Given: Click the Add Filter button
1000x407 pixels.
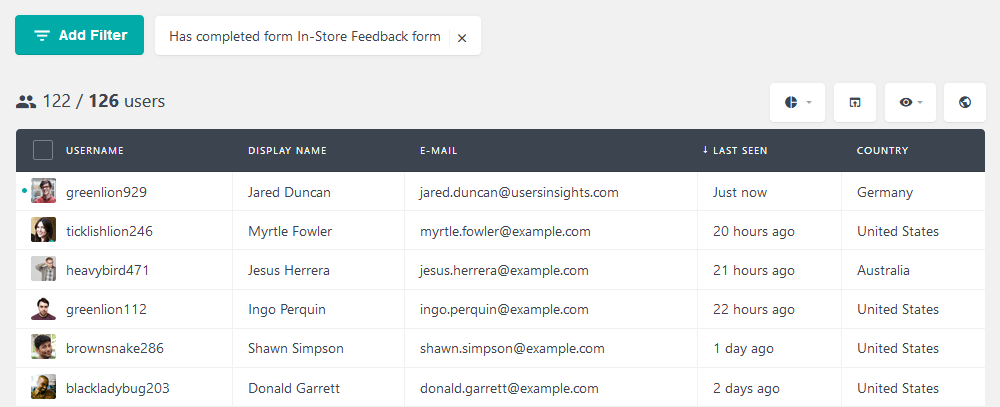Looking at the screenshot, I should 79,35.
